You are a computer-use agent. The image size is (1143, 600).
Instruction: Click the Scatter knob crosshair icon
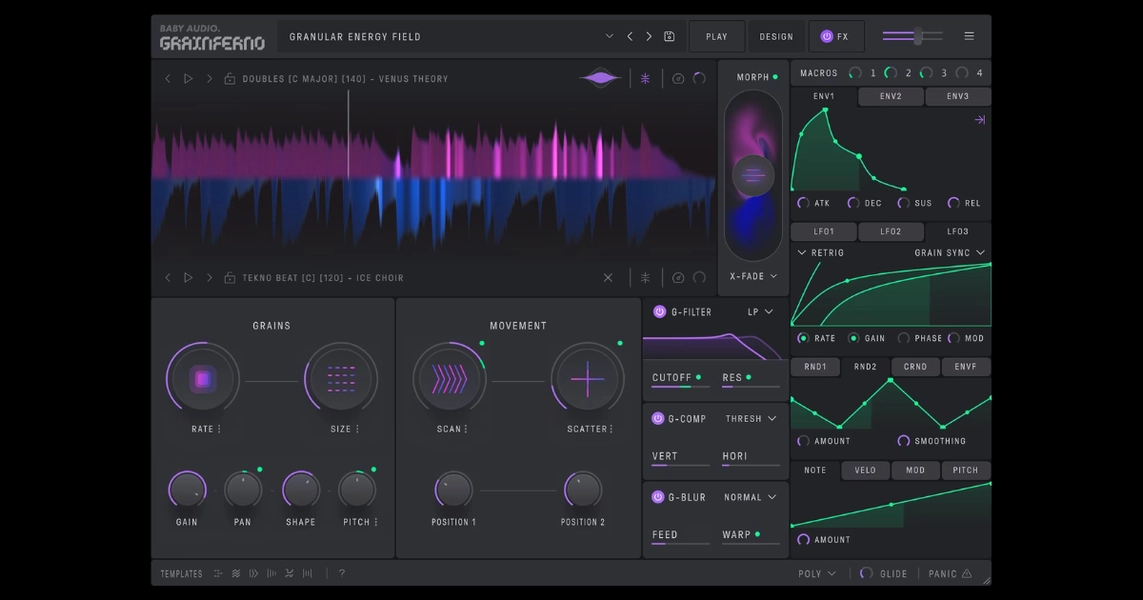click(588, 379)
